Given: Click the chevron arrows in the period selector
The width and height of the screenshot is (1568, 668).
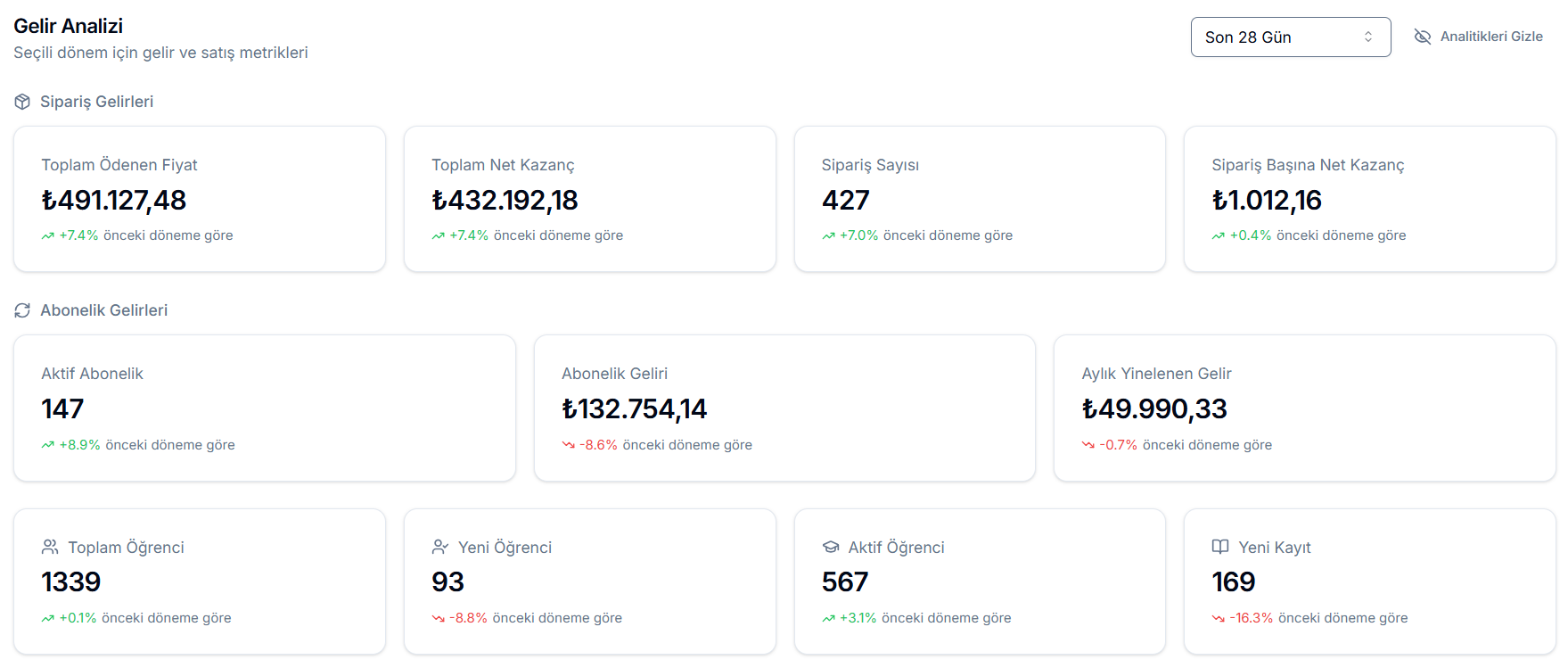Looking at the screenshot, I should pos(1368,37).
